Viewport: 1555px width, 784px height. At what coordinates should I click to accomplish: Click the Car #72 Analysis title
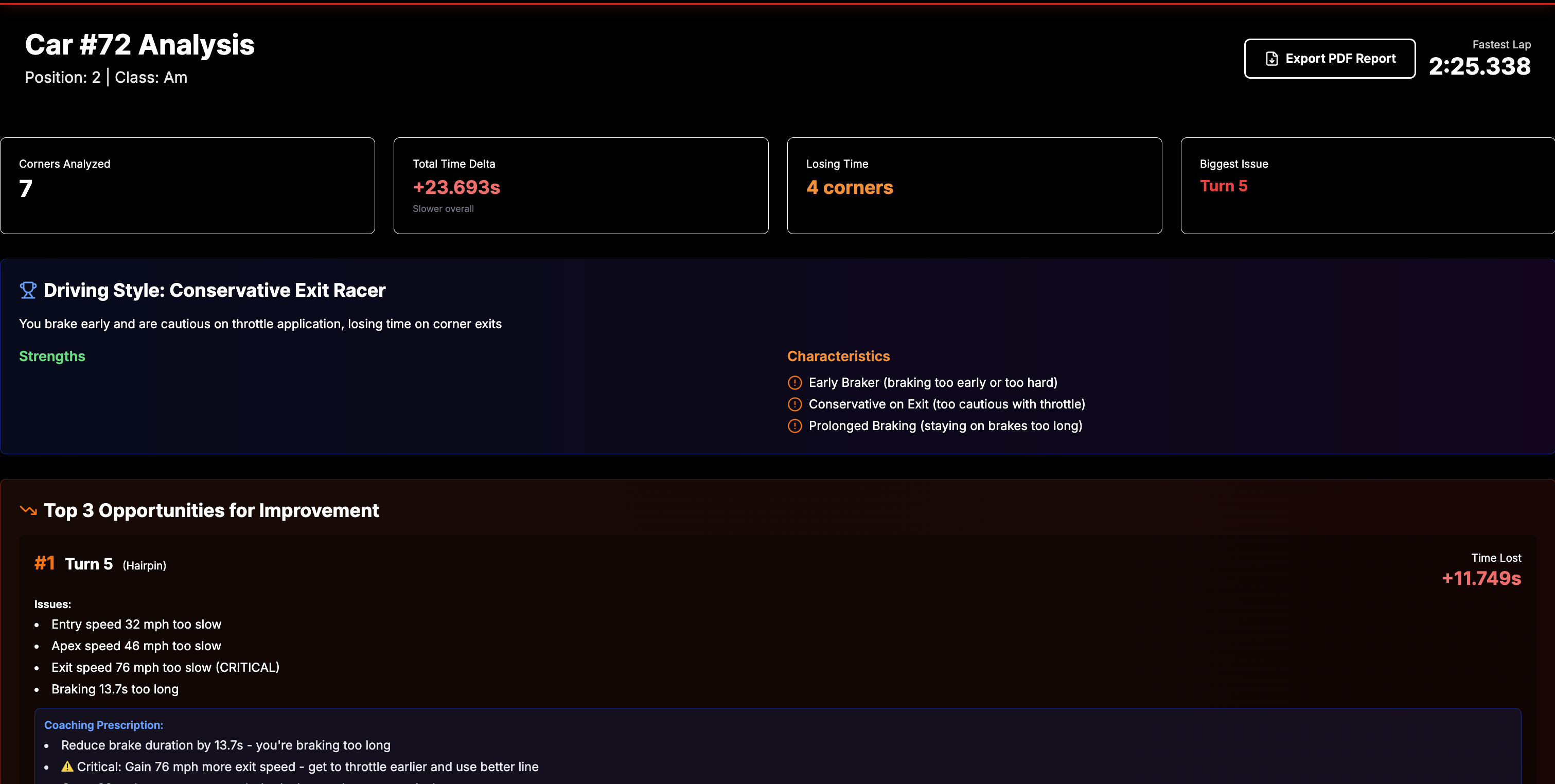coord(139,45)
